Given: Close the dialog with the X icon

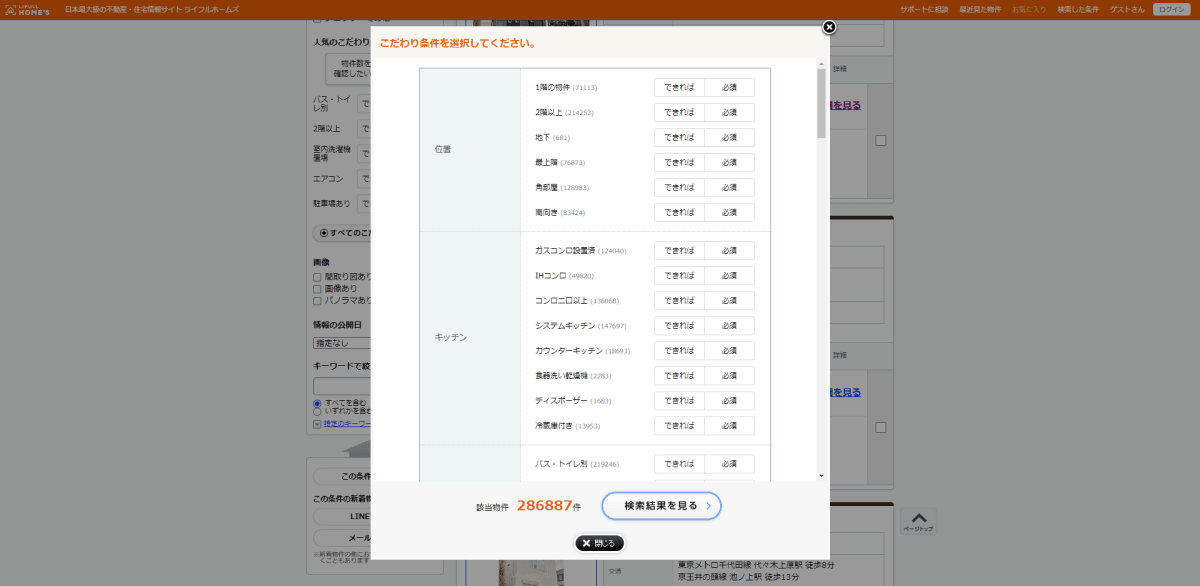Looking at the screenshot, I should pos(829,27).
